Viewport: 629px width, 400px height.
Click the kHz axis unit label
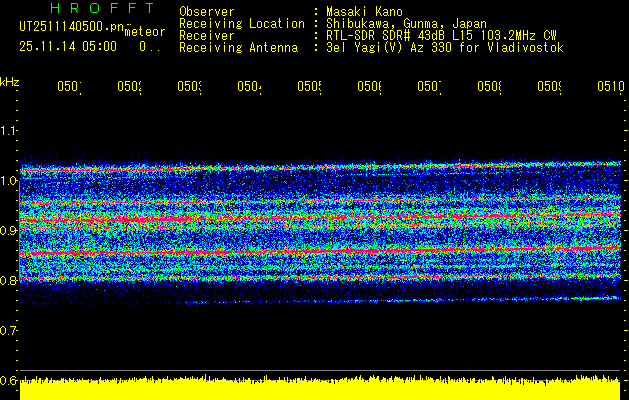(x=10, y=82)
